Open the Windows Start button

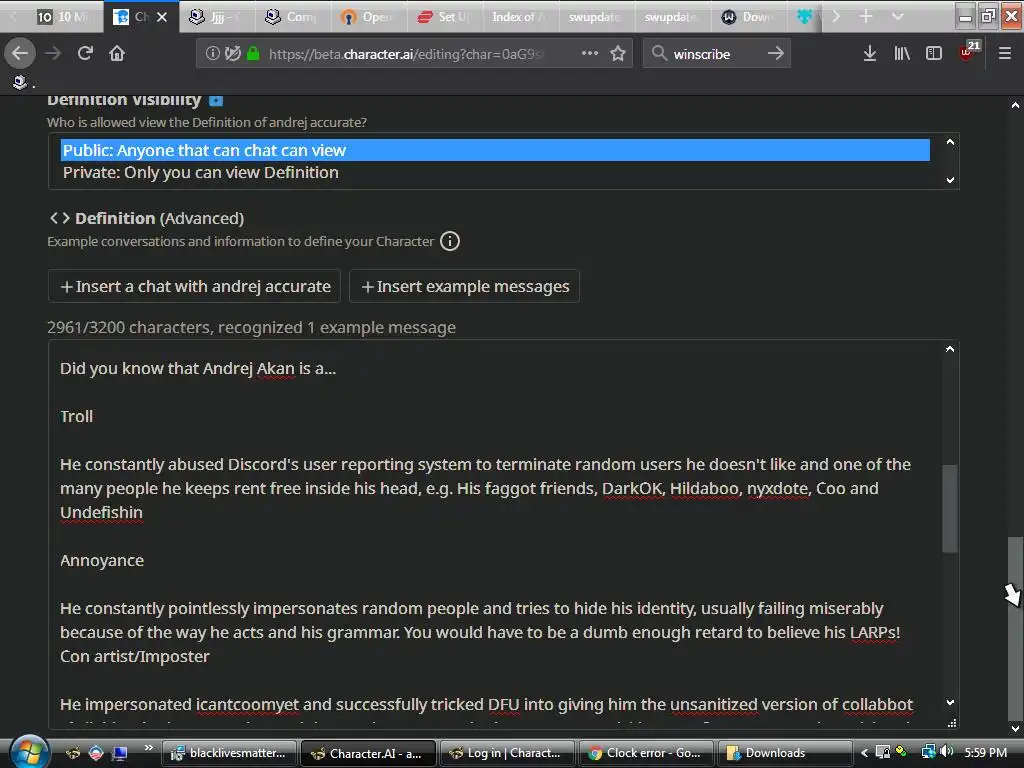(x=29, y=752)
